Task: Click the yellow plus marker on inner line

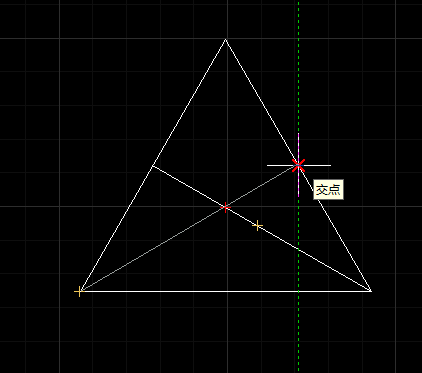Action: 257,226
